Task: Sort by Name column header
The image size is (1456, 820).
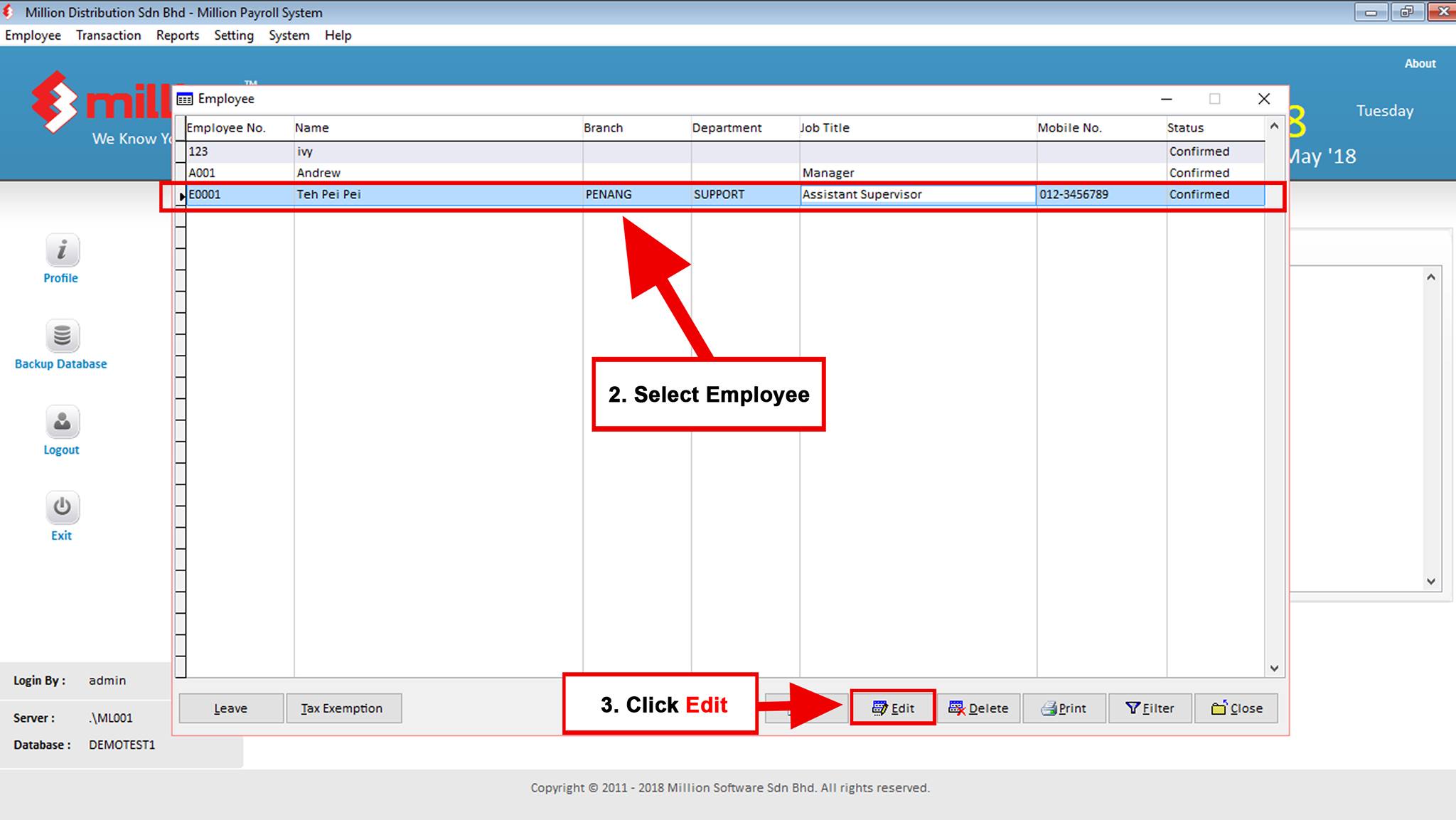Action: coord(439,128)
